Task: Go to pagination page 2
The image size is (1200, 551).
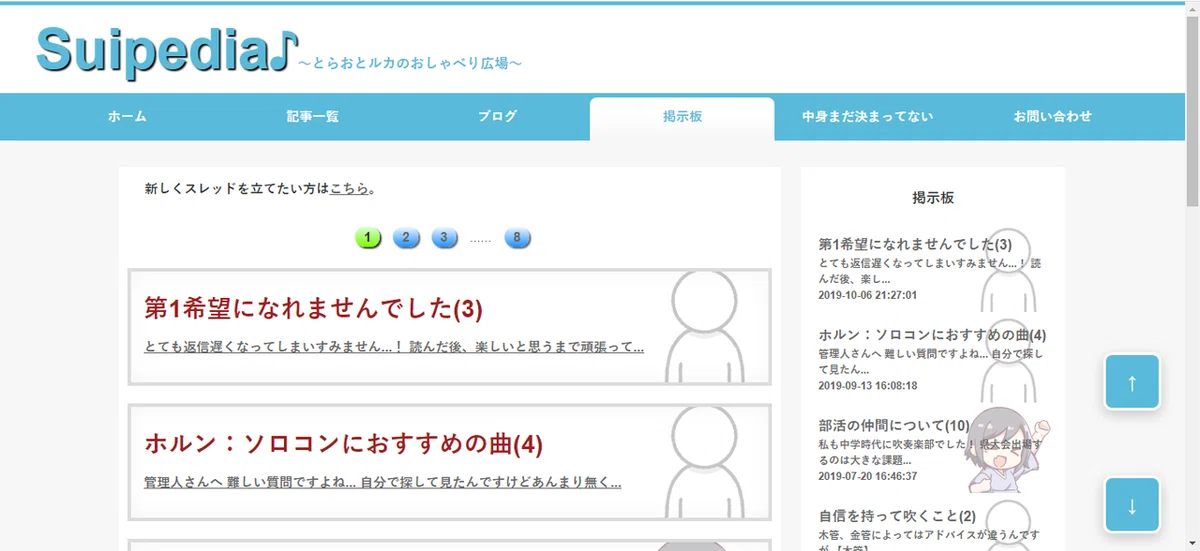Action: pyautogui.click(x=406, y=238)
